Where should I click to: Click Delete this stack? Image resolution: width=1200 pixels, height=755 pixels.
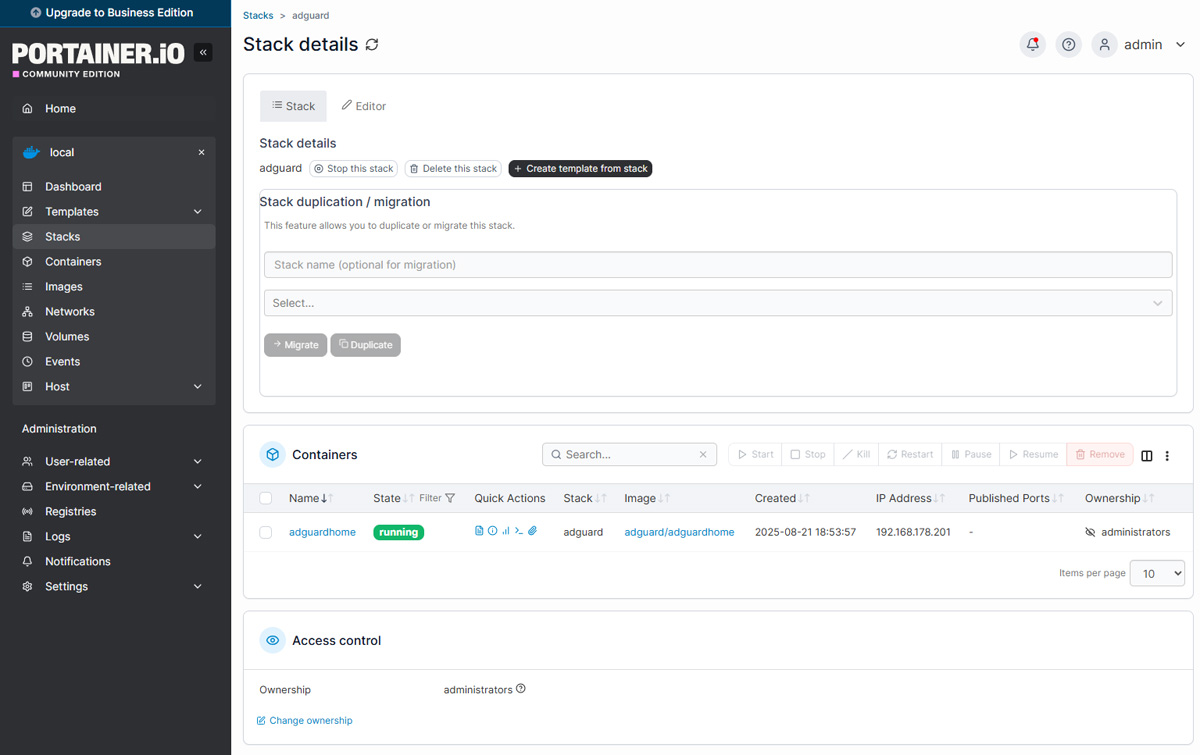pyautogui.click(x=453, y=169)
